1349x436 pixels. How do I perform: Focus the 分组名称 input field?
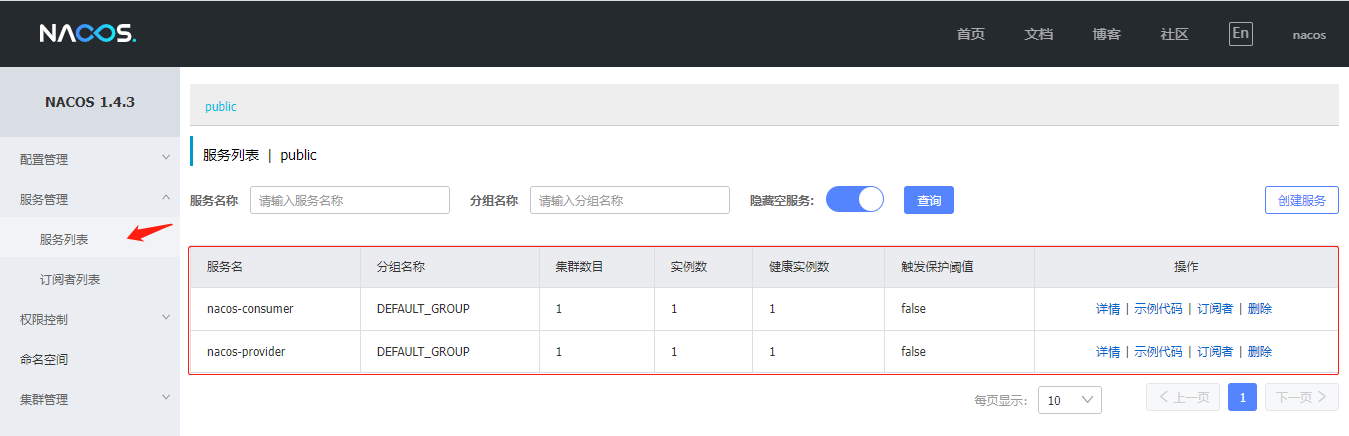[x=630, y=200]
